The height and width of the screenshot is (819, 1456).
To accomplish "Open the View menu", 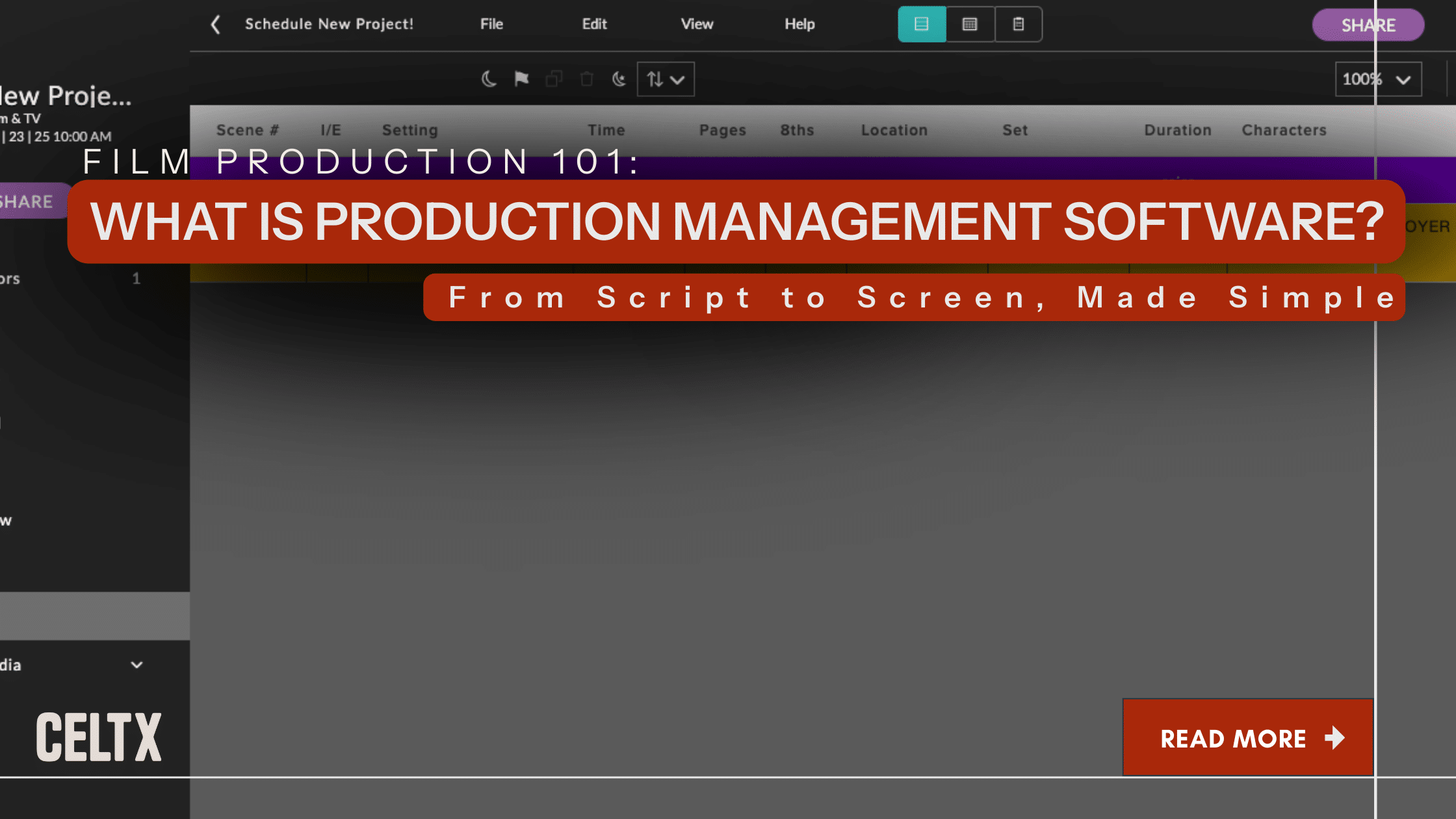I will coord(697,25).
